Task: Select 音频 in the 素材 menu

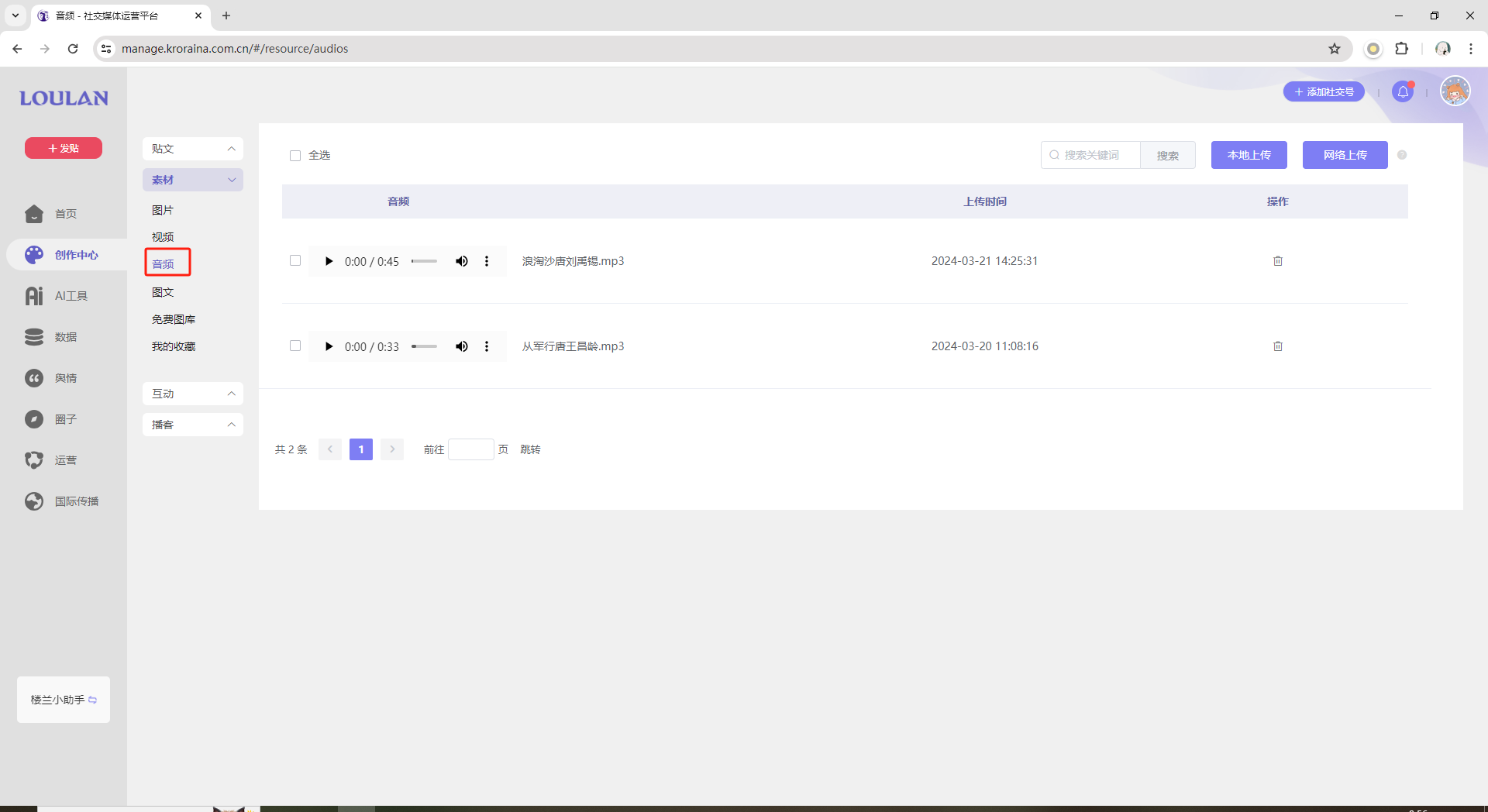Action: 163,264
